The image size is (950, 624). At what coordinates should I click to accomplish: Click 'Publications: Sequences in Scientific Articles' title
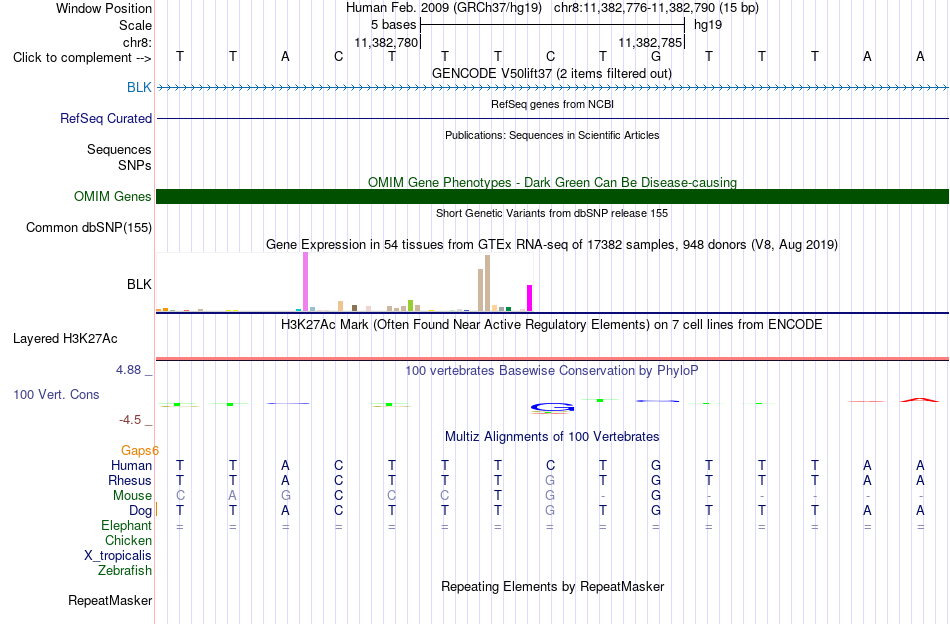(552, 135)
